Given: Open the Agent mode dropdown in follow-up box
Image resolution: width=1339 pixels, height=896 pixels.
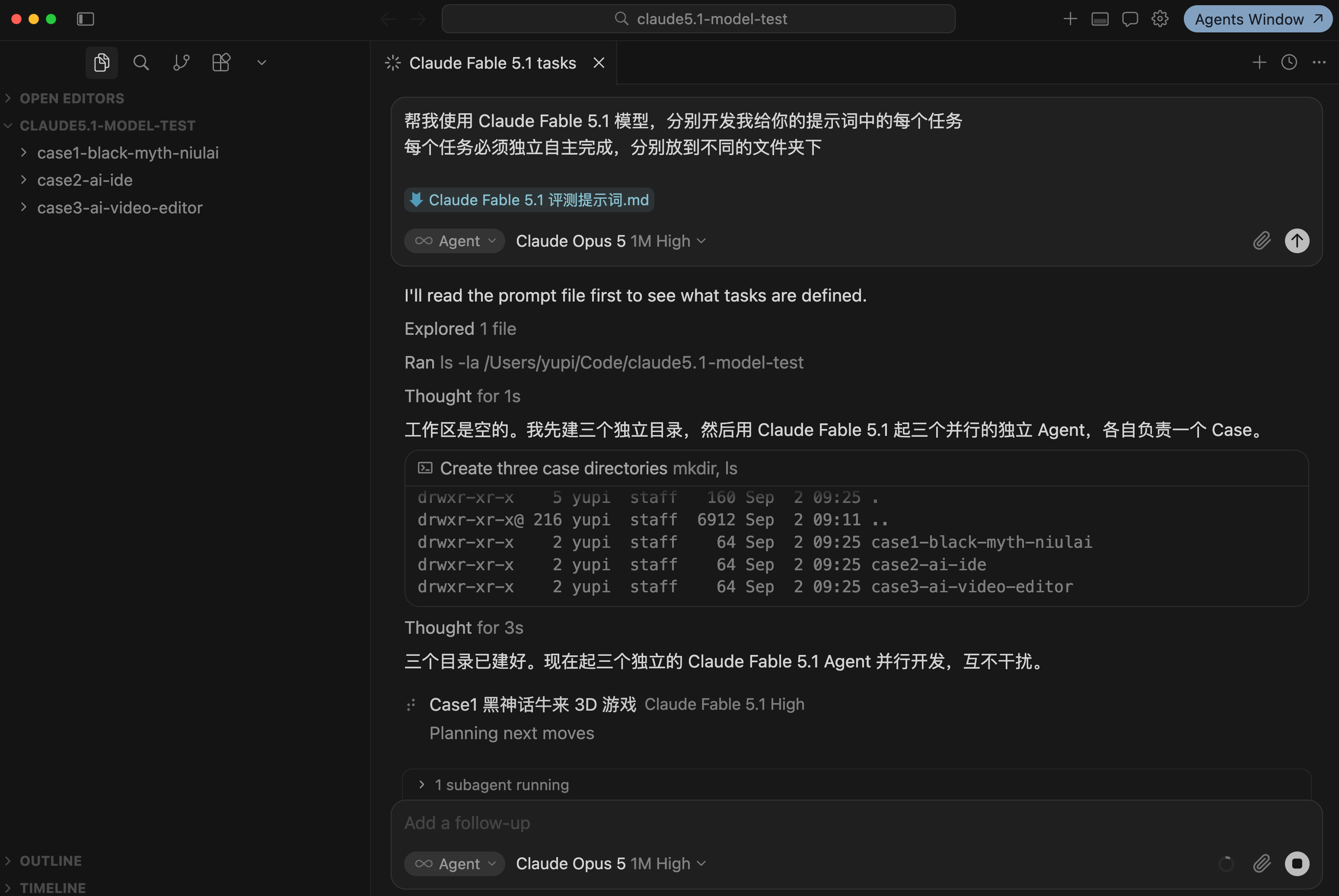Looking at the screenshot, I should tap(455, 864).
